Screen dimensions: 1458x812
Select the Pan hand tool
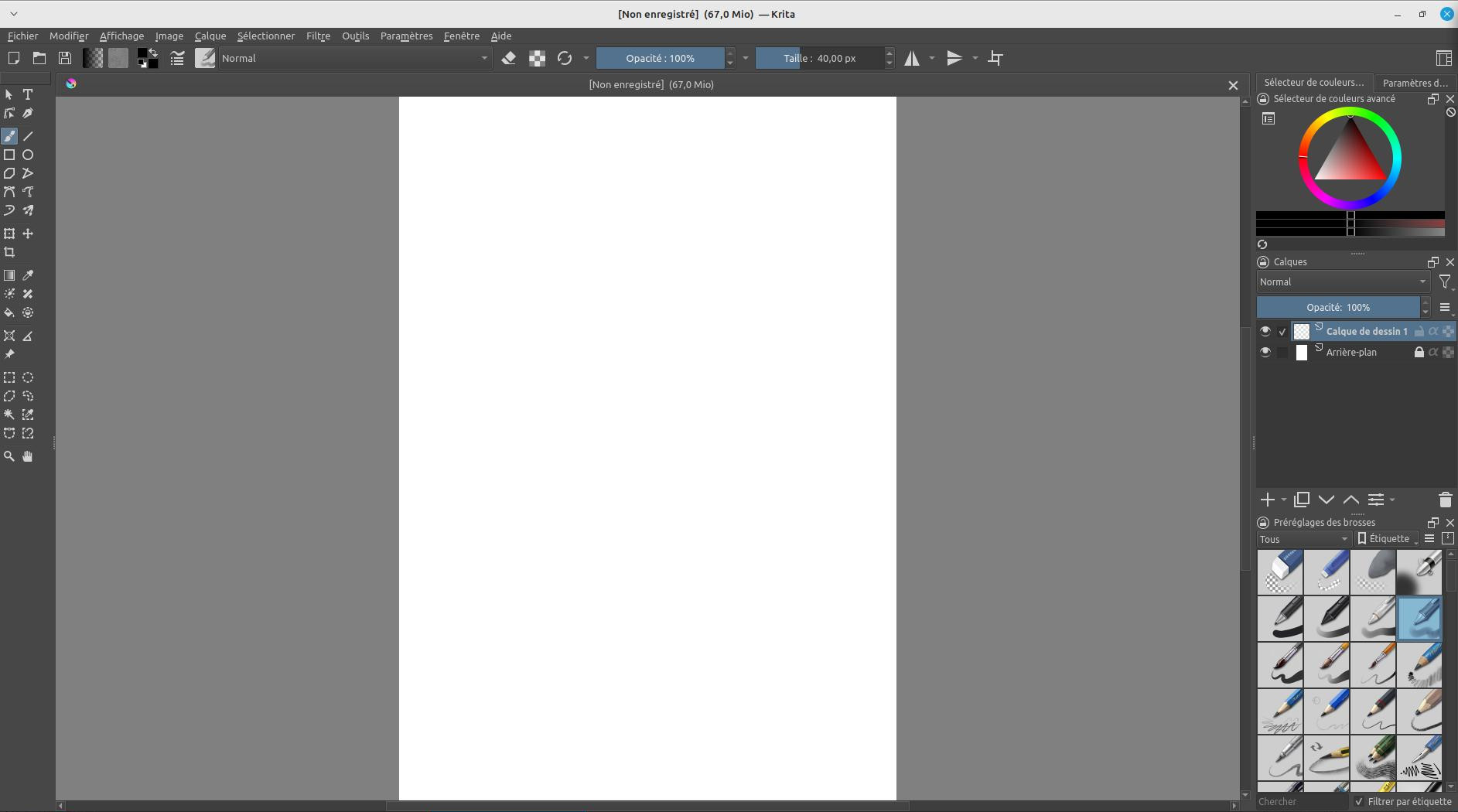point(28,456)
